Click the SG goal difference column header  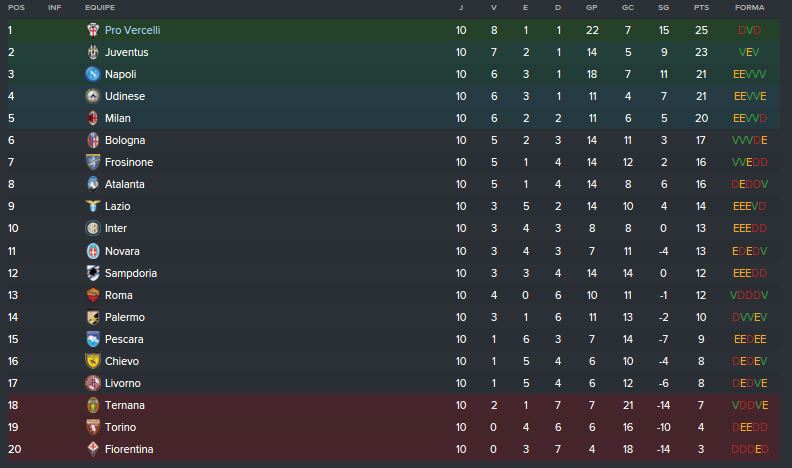pyautogui.click(x=663, y=7)
